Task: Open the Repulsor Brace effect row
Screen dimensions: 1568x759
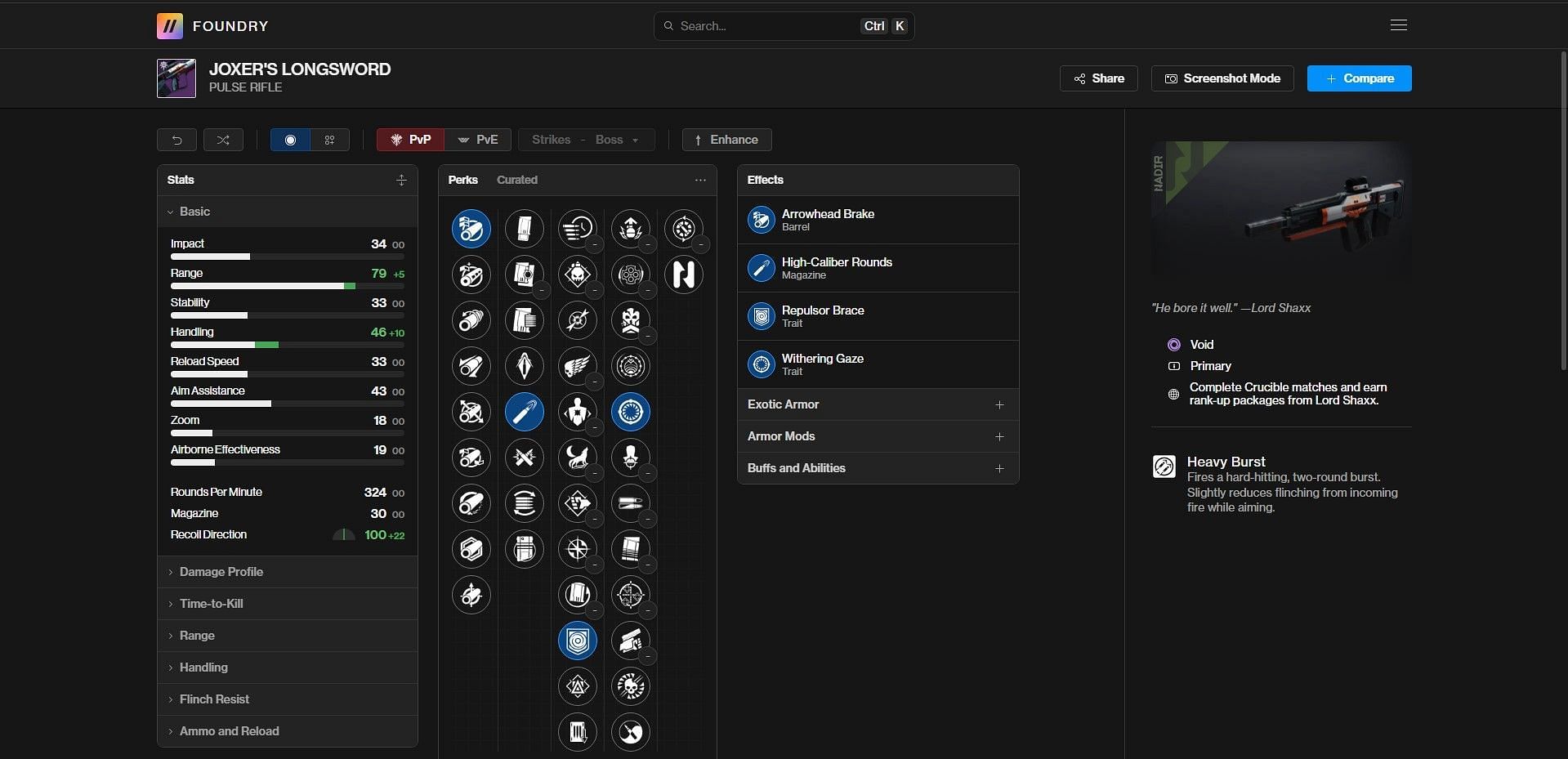Action: [878, 316]
